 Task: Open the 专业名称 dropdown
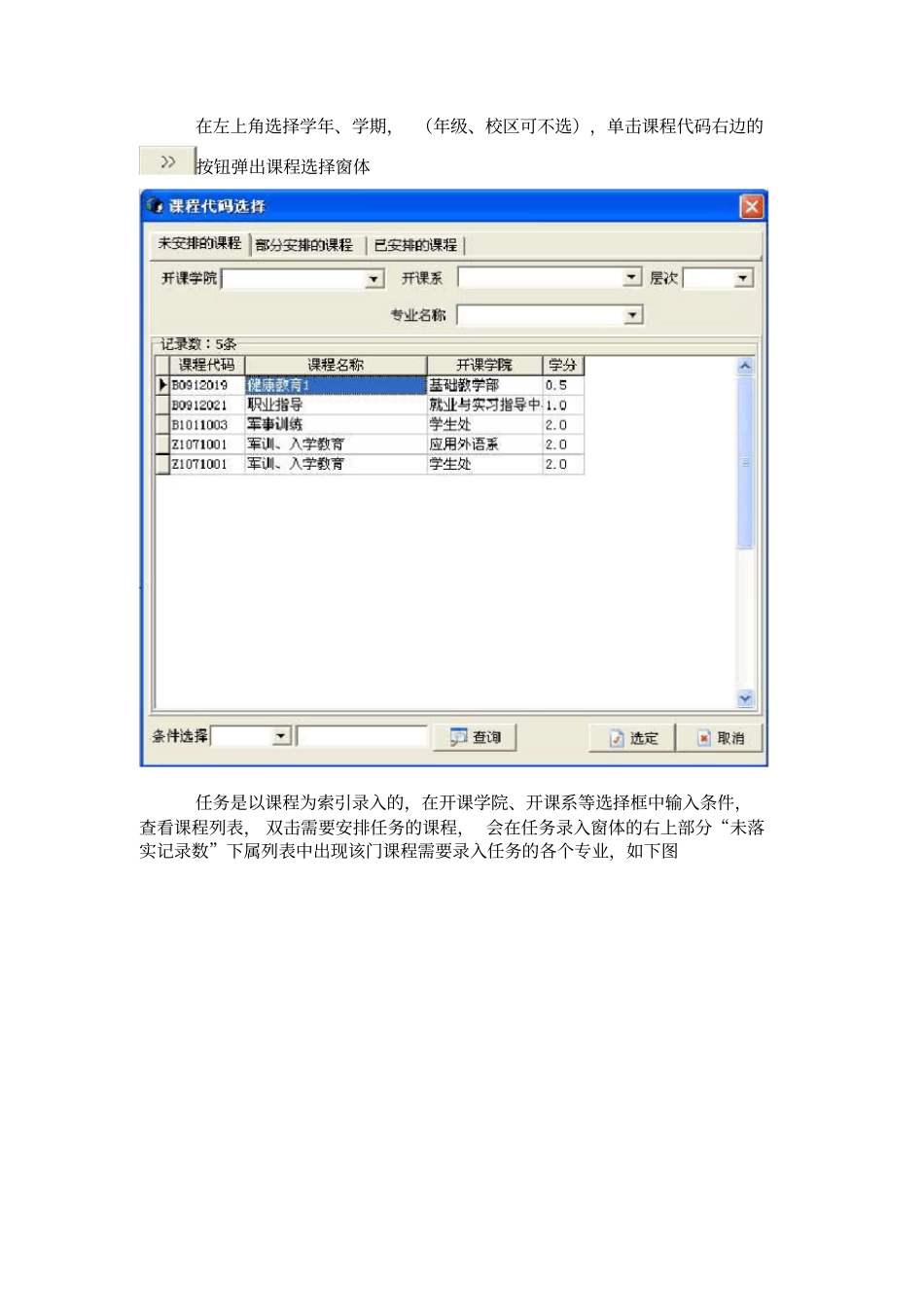pos(633,315)
